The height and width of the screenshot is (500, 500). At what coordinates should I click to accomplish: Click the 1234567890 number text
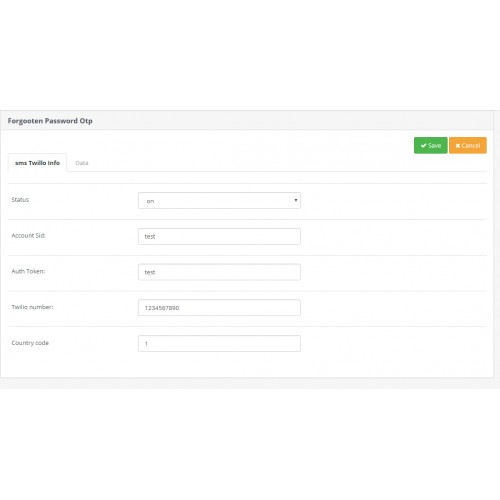162,308
